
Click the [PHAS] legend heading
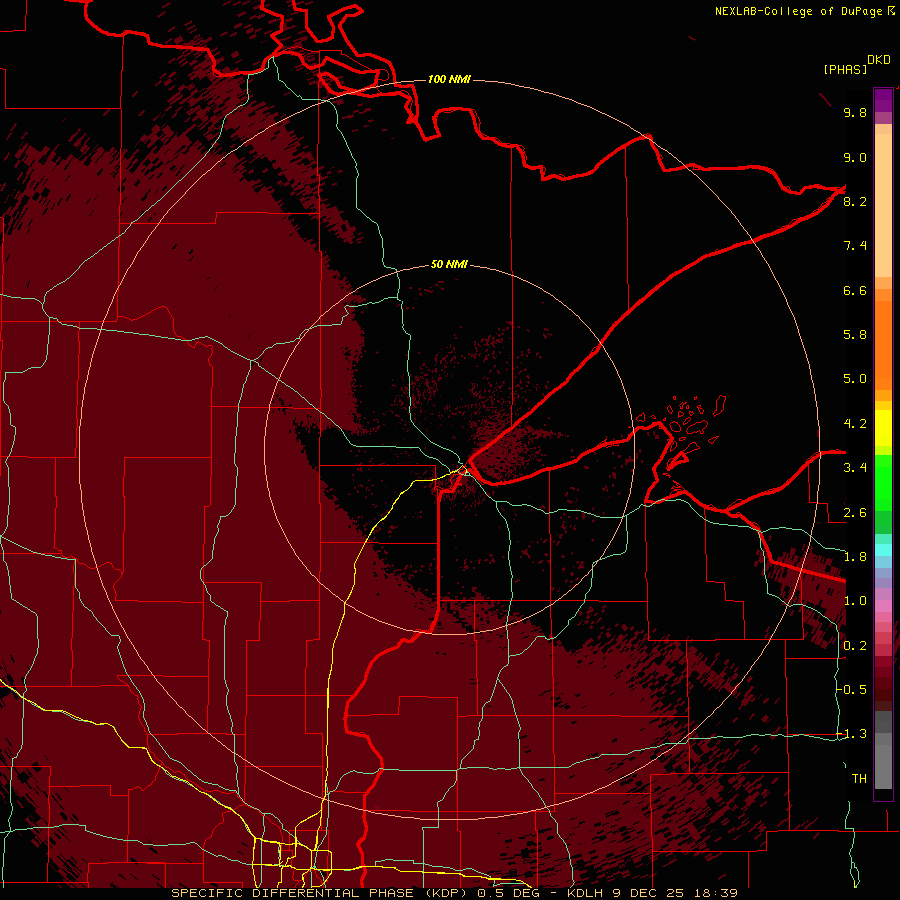(845, 70)
